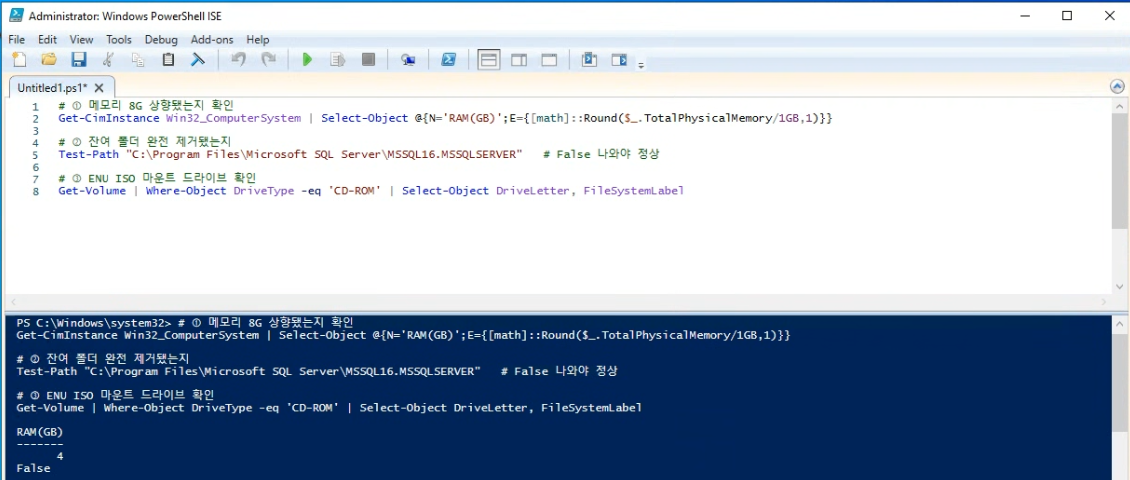This screenshot has height=480, width=1130.
Task: Click line number 1 in the script gutter
Action: (x=35, y=107)
